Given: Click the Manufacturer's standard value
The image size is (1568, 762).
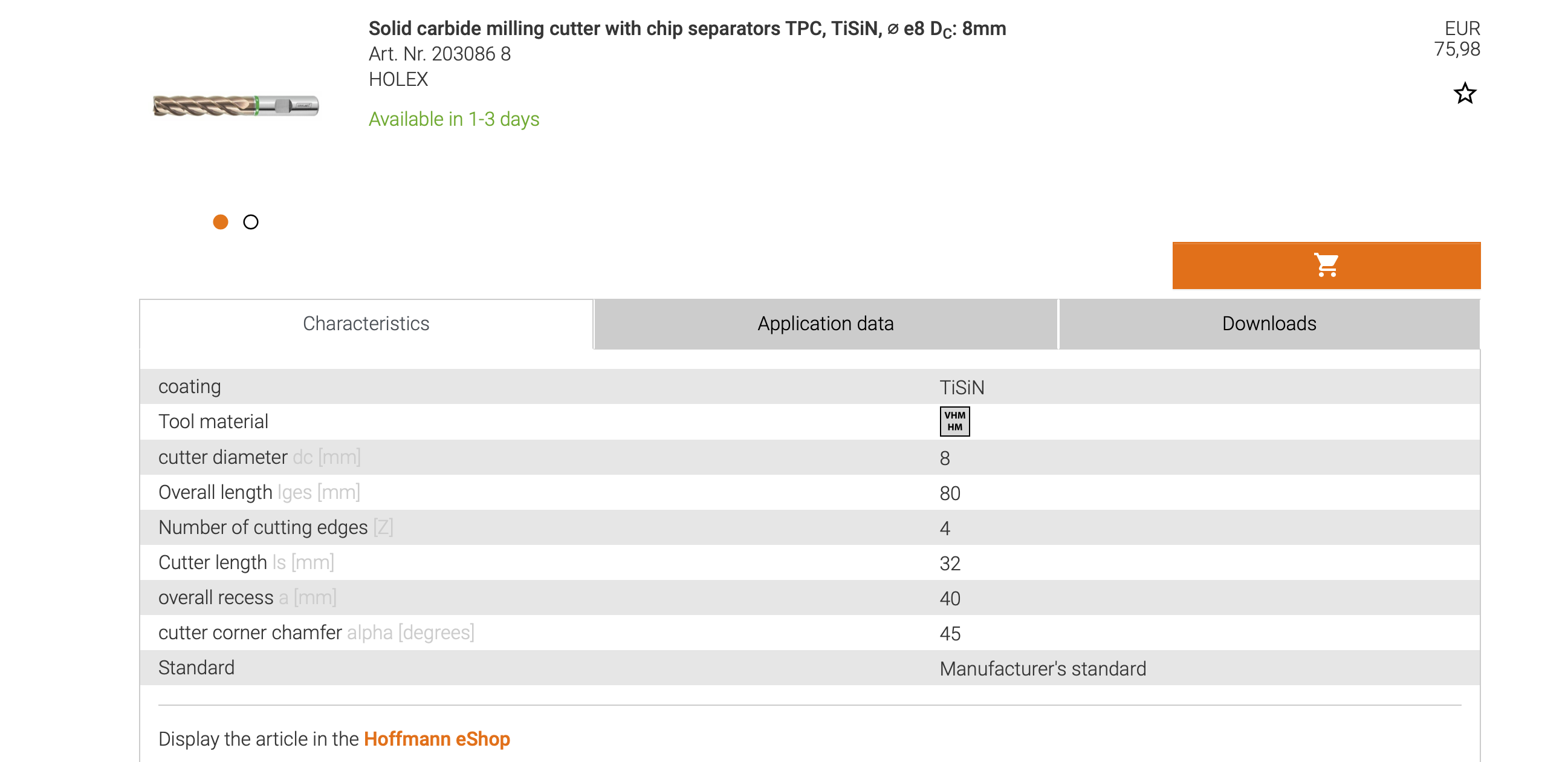Looking at the screenshot, I should (1042, 669).
